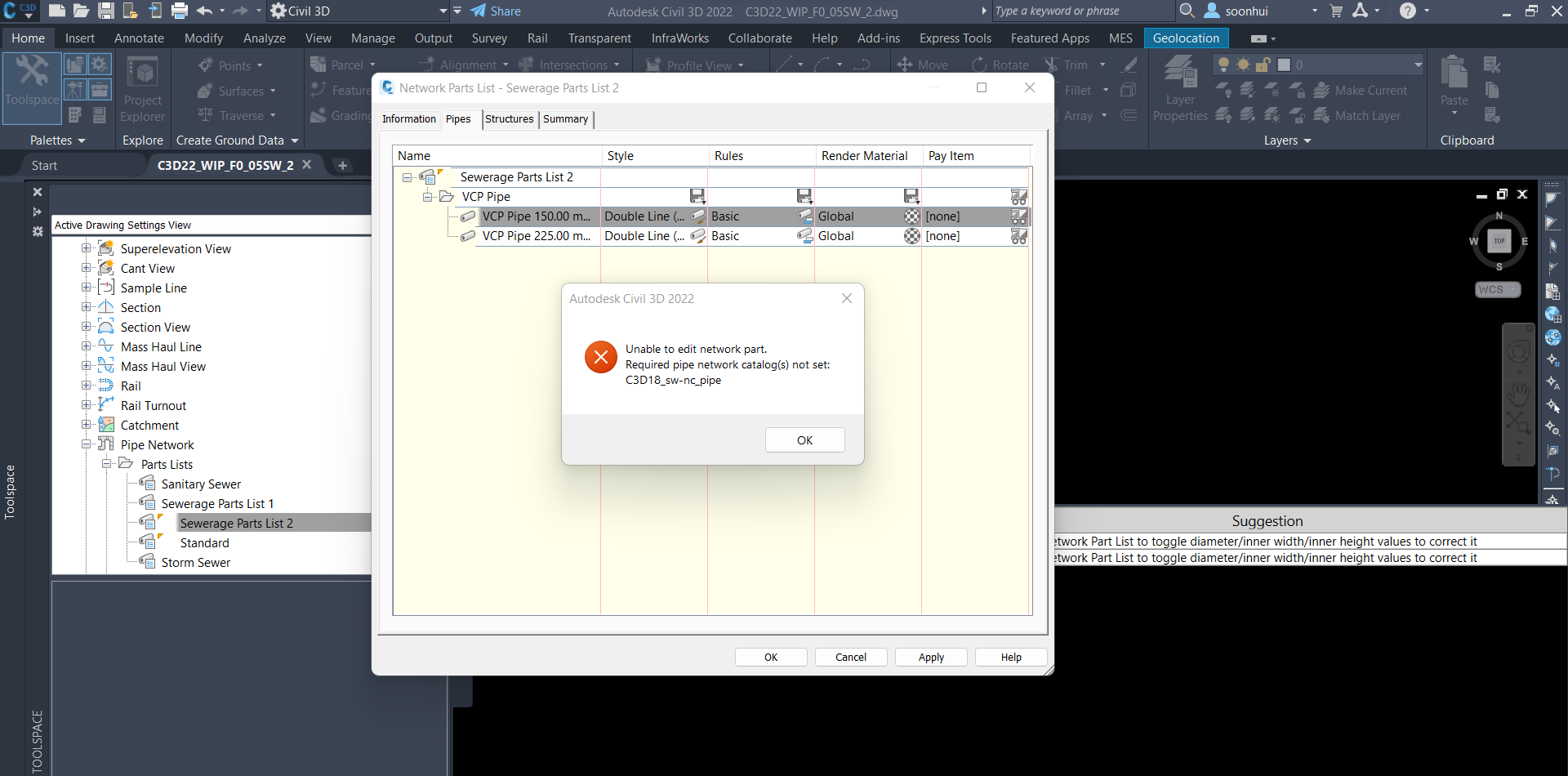This screenshot has width=1568, height=776.
Task: Toggle Toolspace Toolbox tab icon
Action: tap(100, 89)
